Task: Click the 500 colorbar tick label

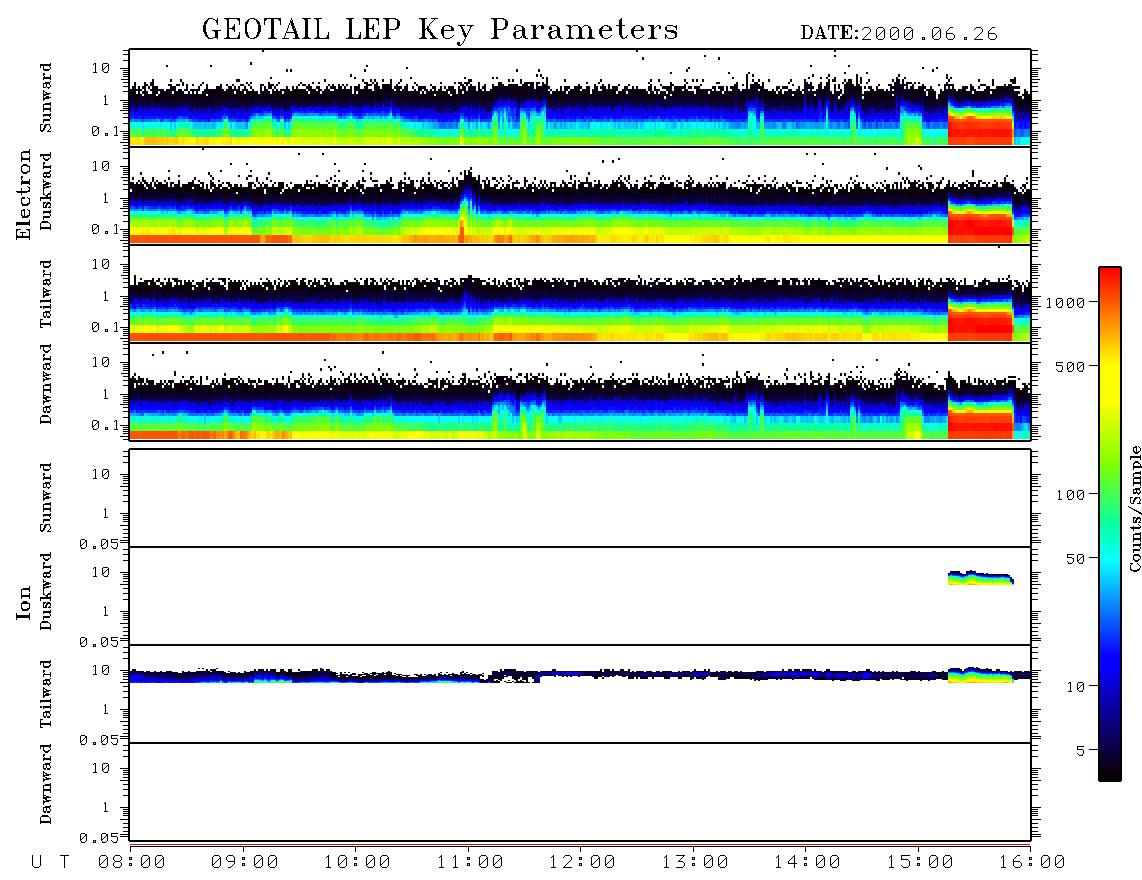Action: 1070,367
